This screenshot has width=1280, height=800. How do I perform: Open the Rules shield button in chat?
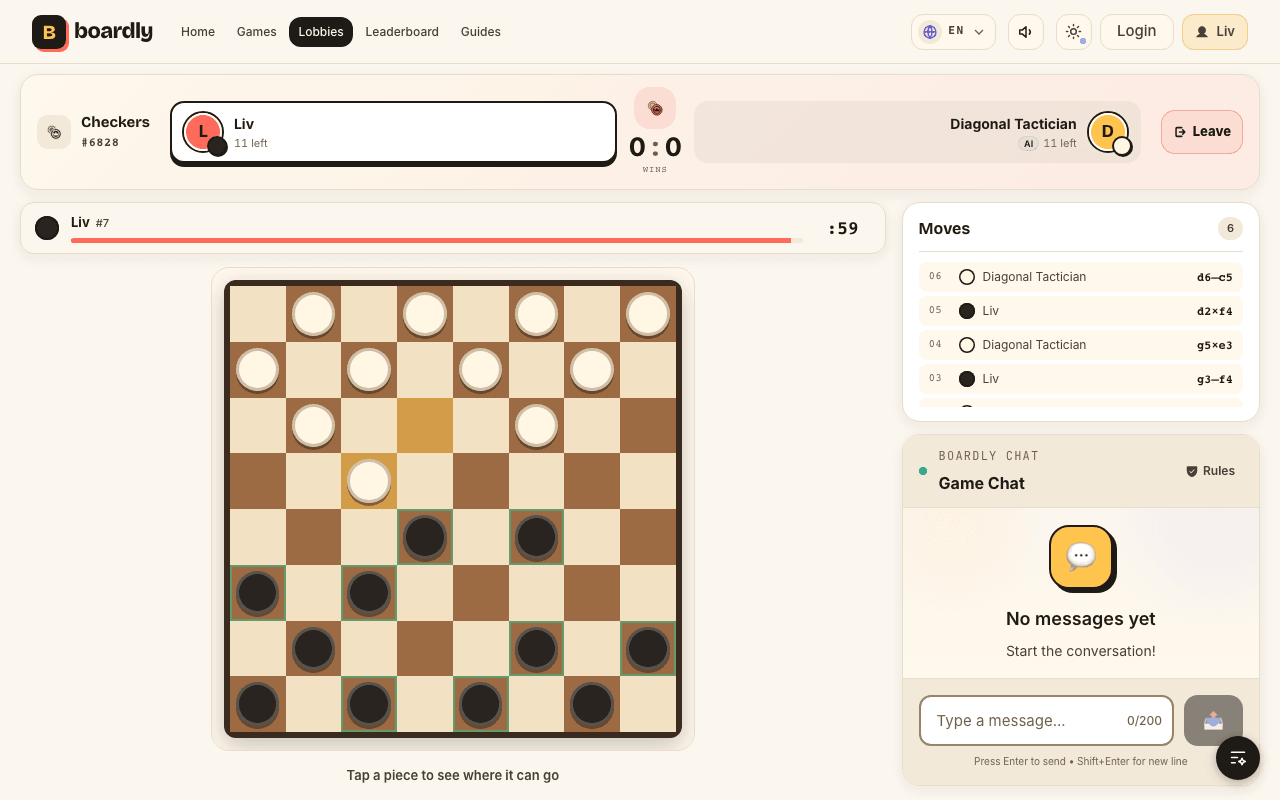1210,471
